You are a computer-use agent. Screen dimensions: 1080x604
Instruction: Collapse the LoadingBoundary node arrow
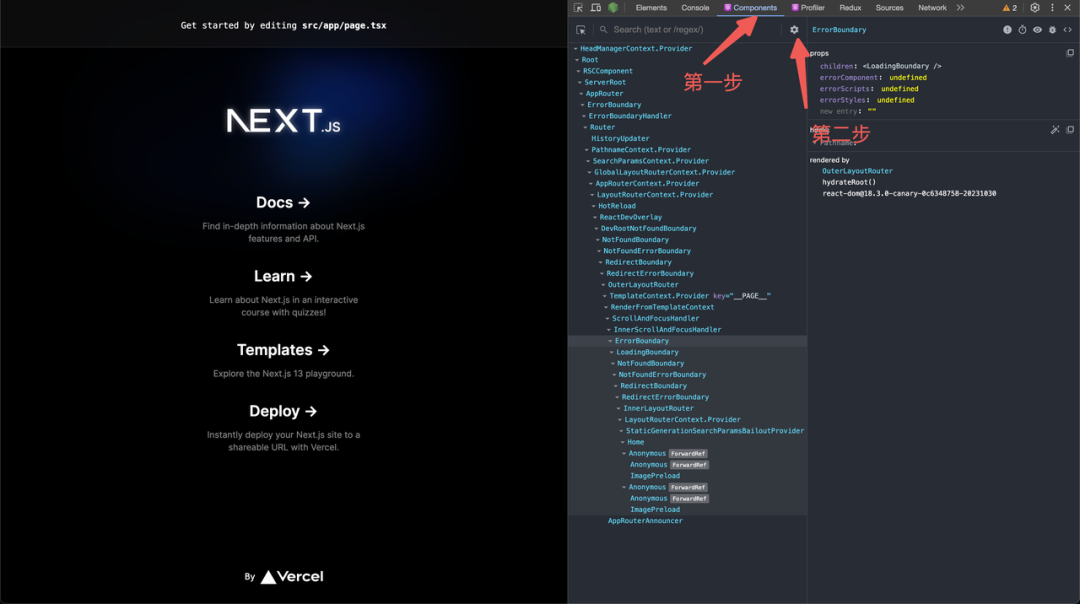(612, 352)
